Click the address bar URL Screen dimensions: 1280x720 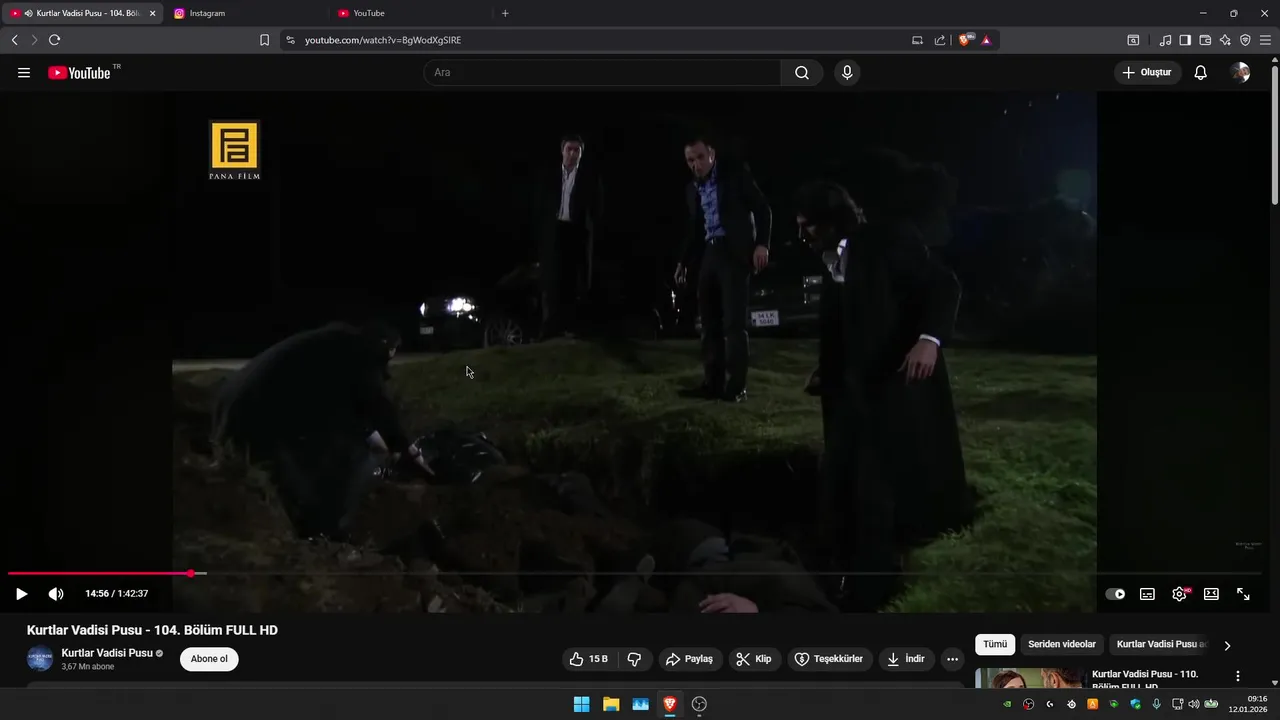tap(383, 40)
